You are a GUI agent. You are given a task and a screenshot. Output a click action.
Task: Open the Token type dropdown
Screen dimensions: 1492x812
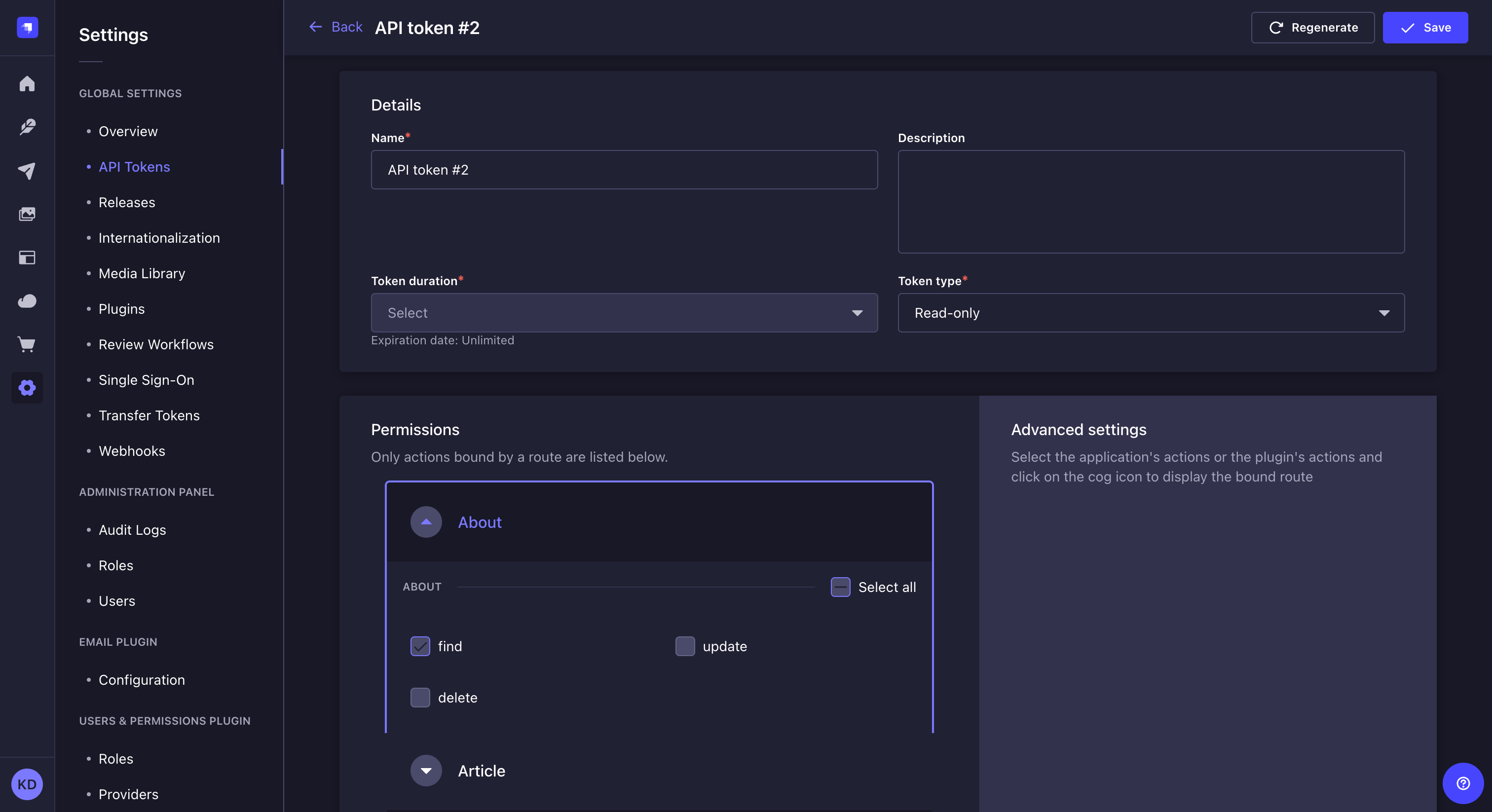coord(1150,313)
